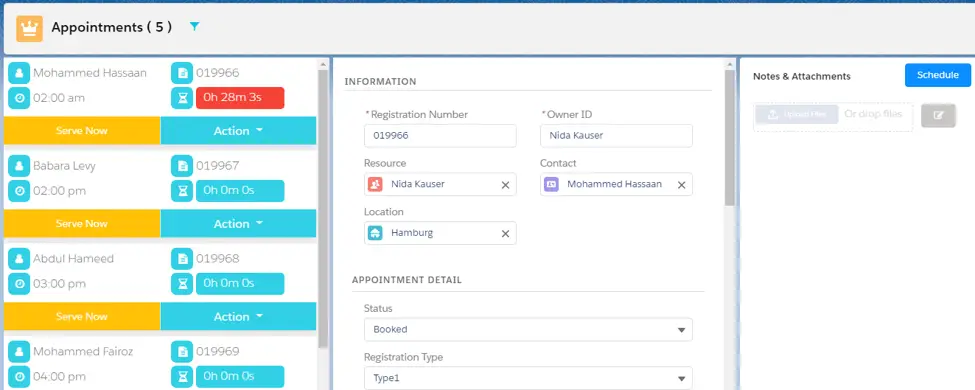
Task: Select the Mohammed Fairoz appointment name
Action: [84, 351]
